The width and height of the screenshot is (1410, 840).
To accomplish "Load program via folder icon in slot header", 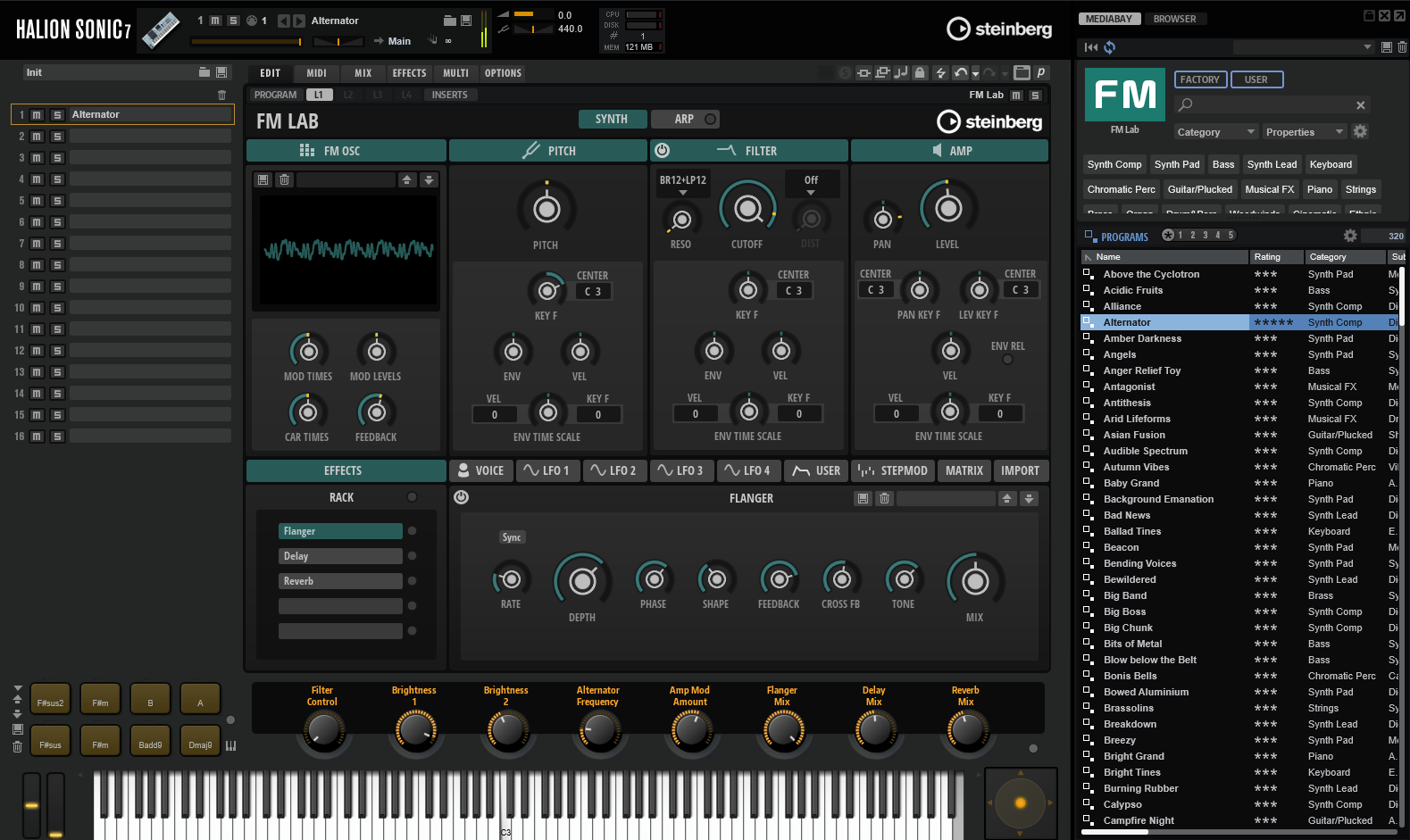I will pos(450,21).
